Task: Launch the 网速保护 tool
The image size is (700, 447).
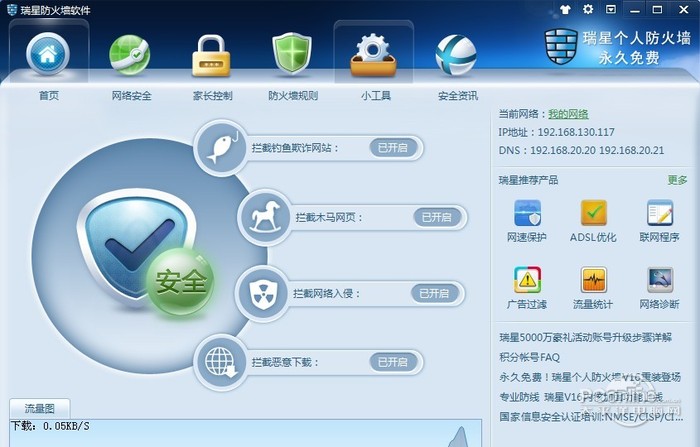Action: coord(527,213)
